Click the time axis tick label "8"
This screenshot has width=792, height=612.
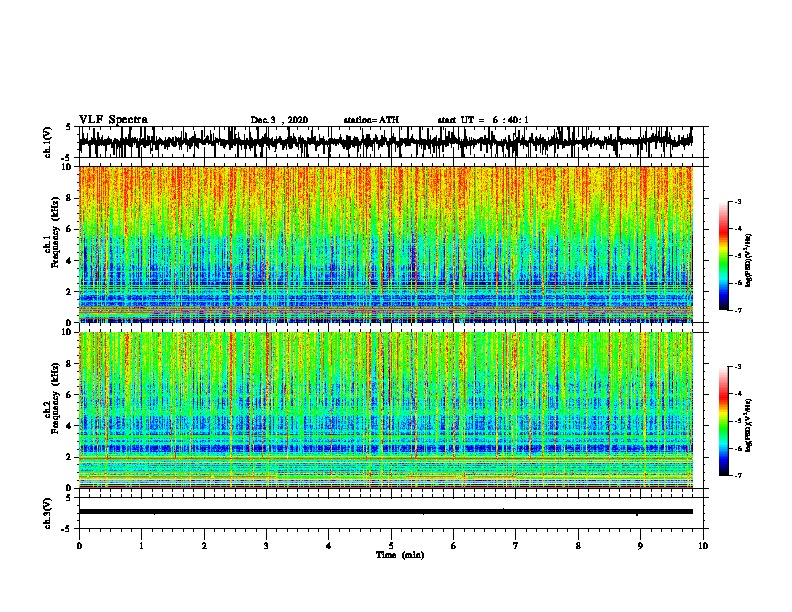coord(578,545)
